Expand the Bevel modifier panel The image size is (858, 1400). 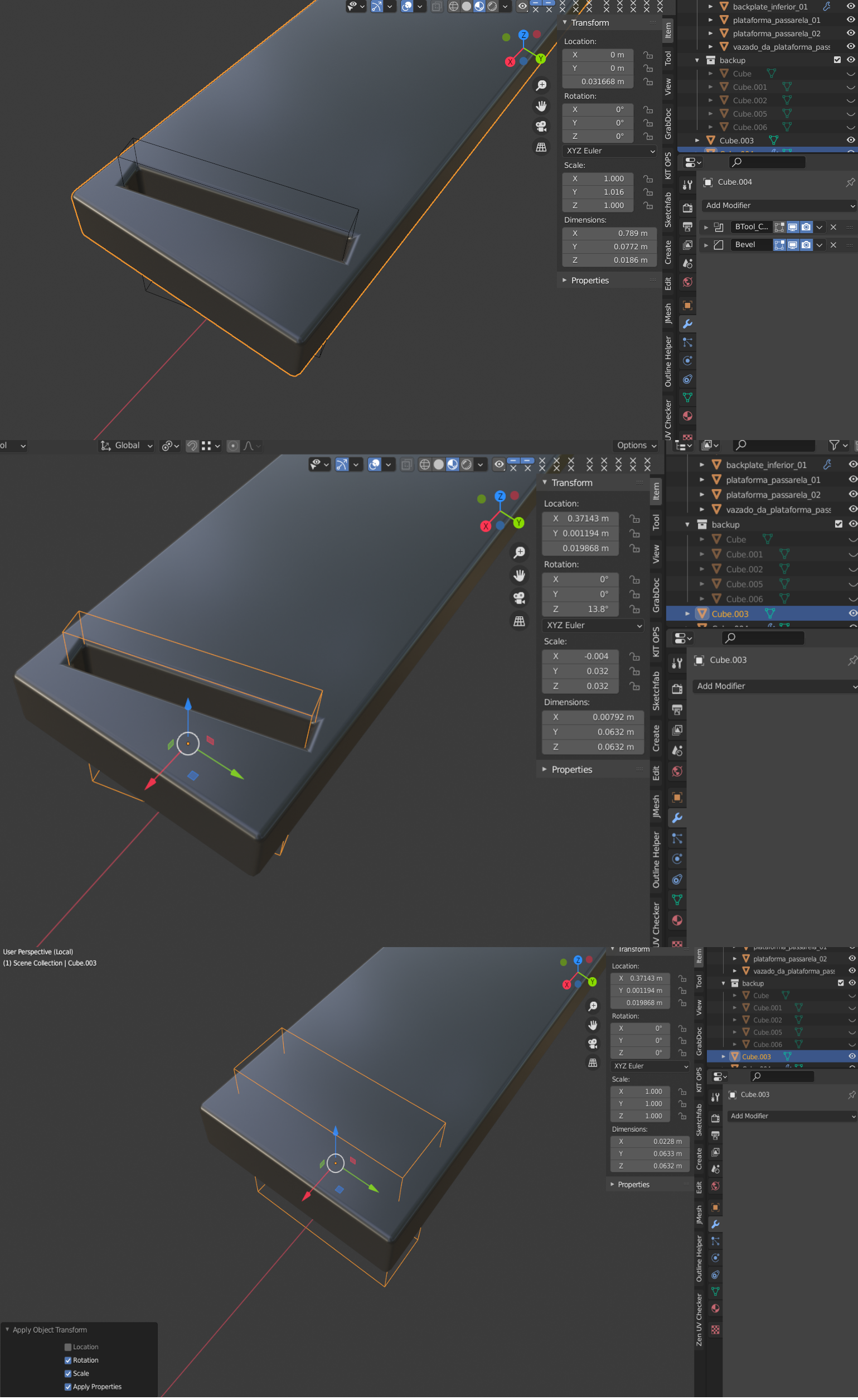coord(706,245)
